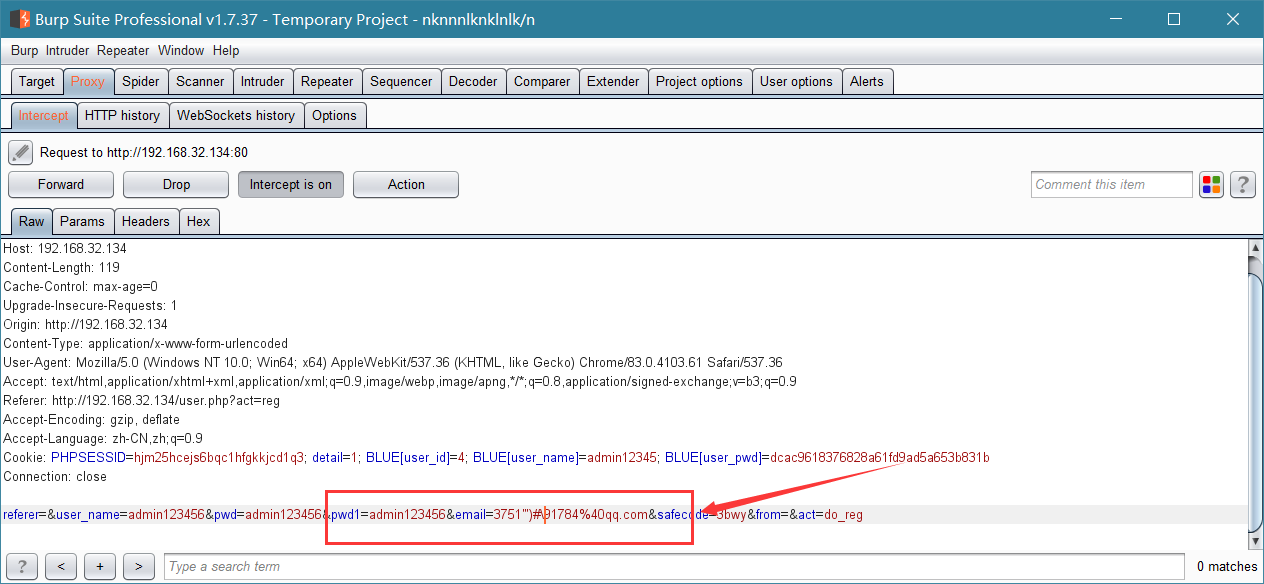This screenshot has width=1264, height=584.
Task: Open the Proxy Options sub-tab
Action: click(334, 116)
